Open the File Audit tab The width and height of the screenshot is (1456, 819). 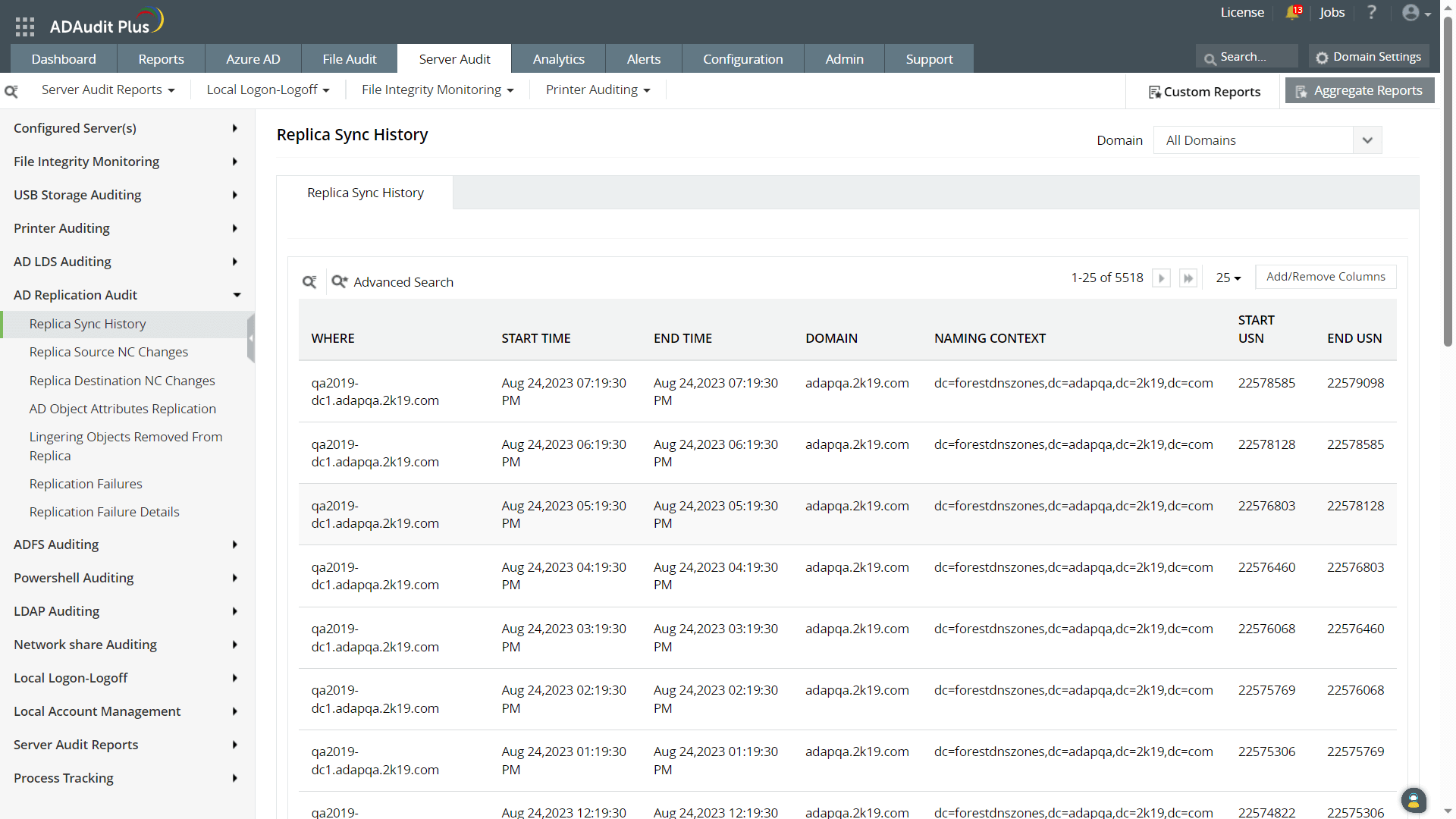pyautogui.click(x=349, y=59)
